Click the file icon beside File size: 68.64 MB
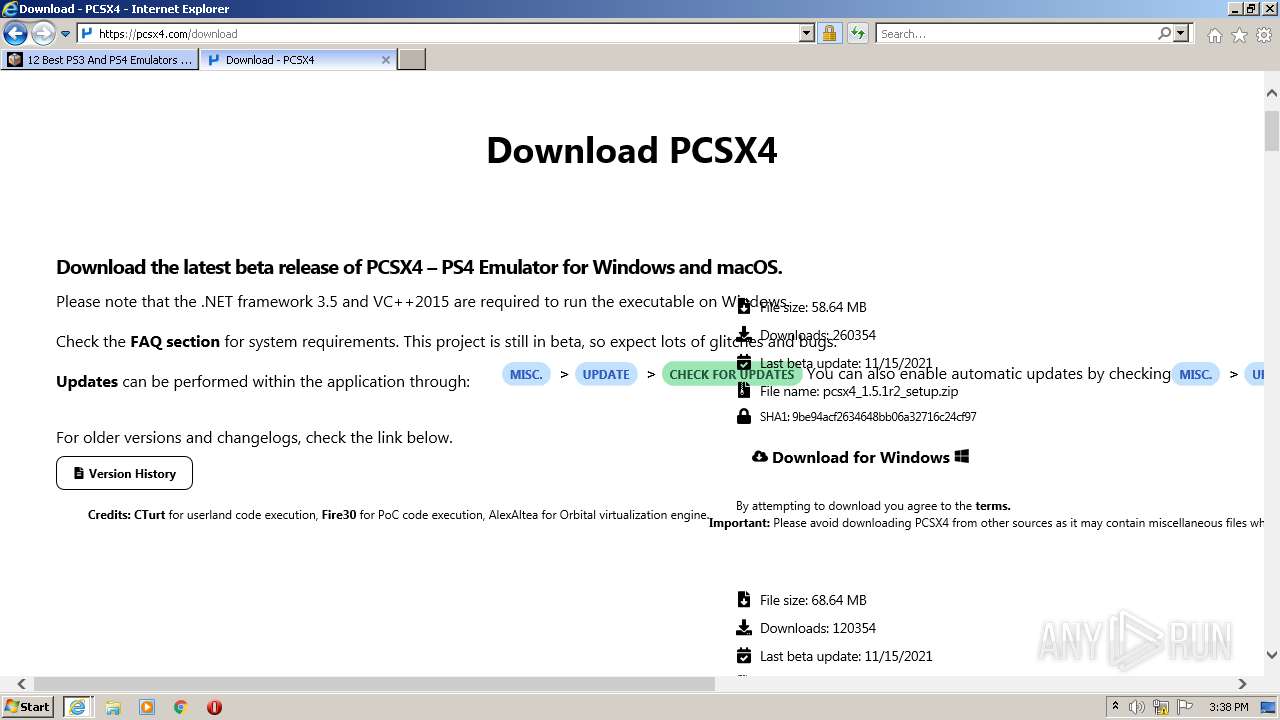 (743, 600)
